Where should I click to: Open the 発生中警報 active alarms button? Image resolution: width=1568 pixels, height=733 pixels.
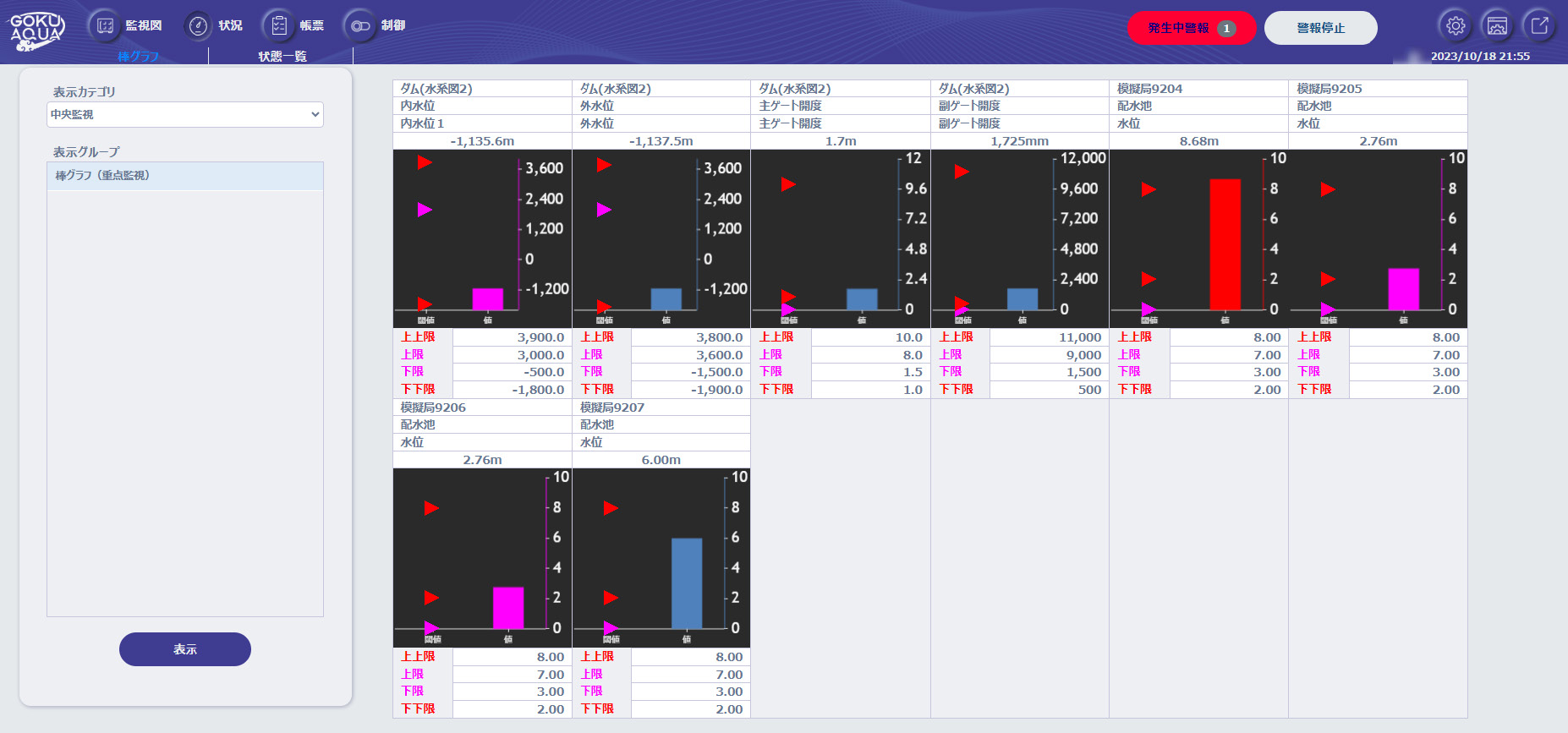(1191, 28)
